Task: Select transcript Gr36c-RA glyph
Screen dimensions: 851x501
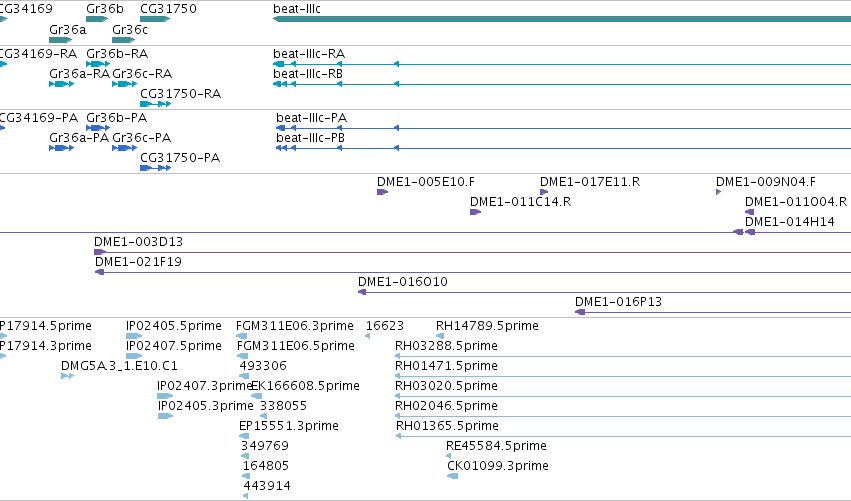Action: 124,84
